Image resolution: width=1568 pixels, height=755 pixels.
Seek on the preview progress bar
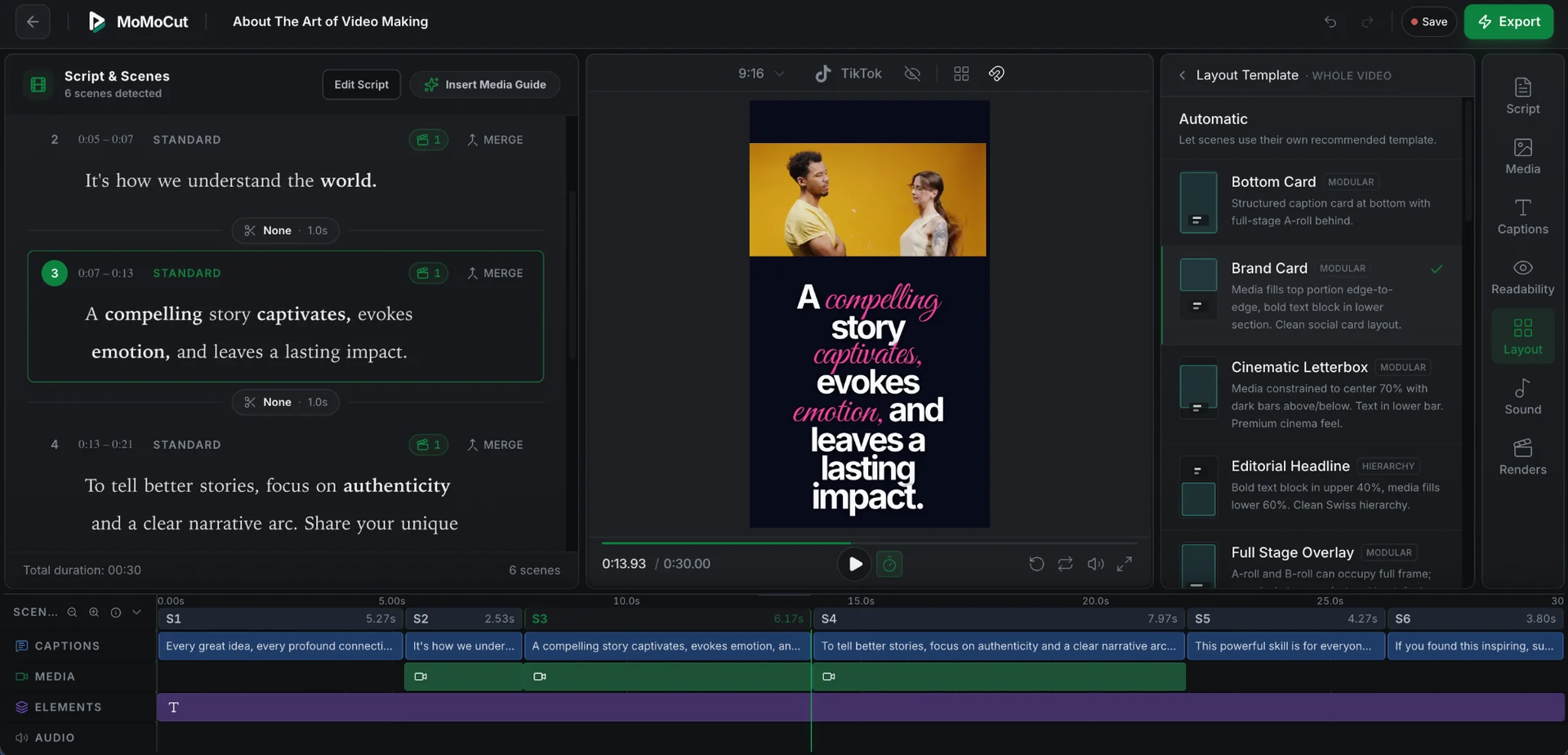point(870,543)
